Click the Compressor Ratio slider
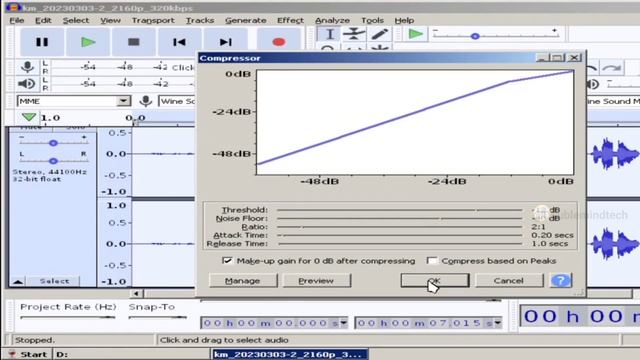 click(x=400, y=227)
